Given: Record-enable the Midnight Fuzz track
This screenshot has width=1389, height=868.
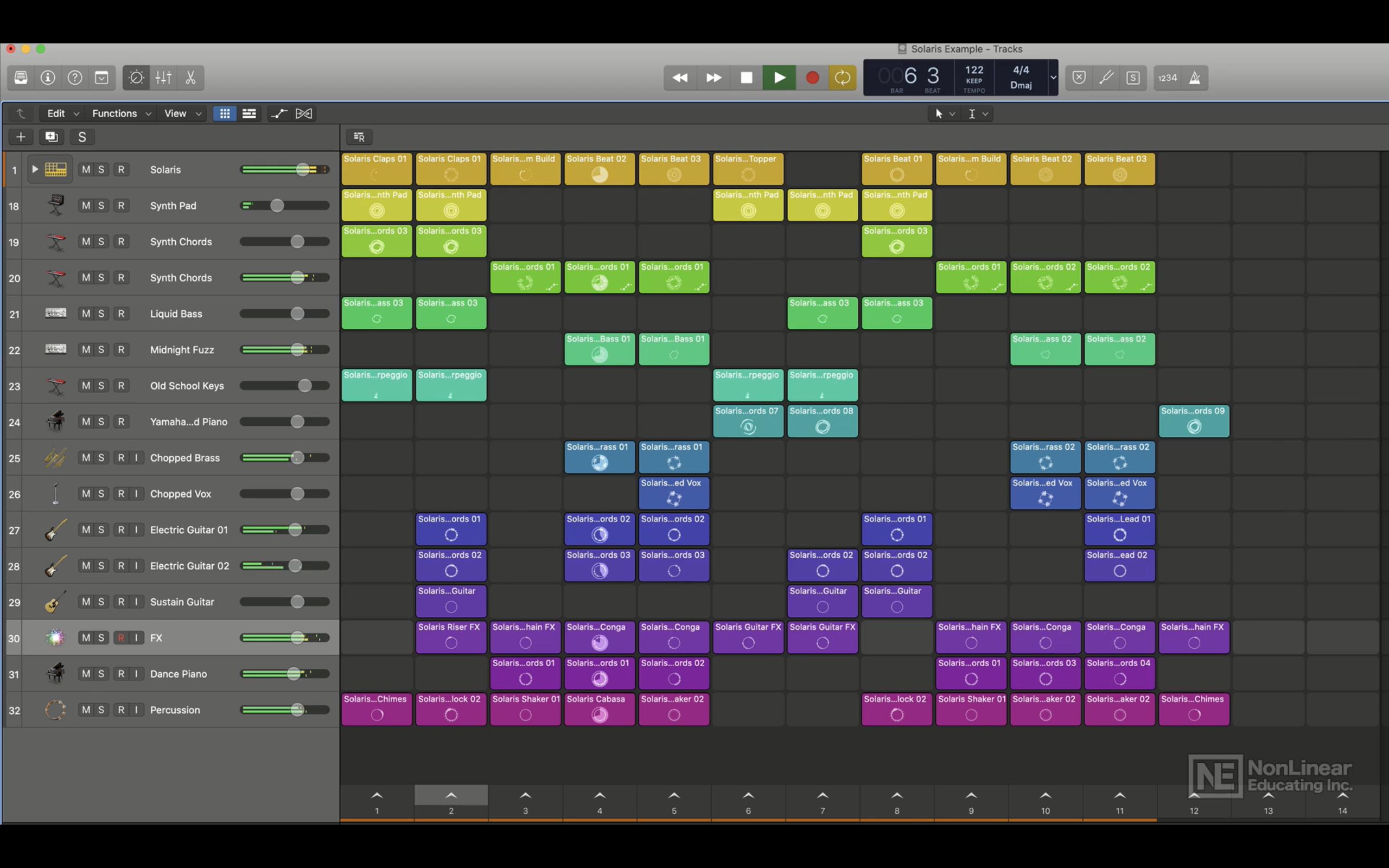Looking at the screenshot, I should point(121,349).
